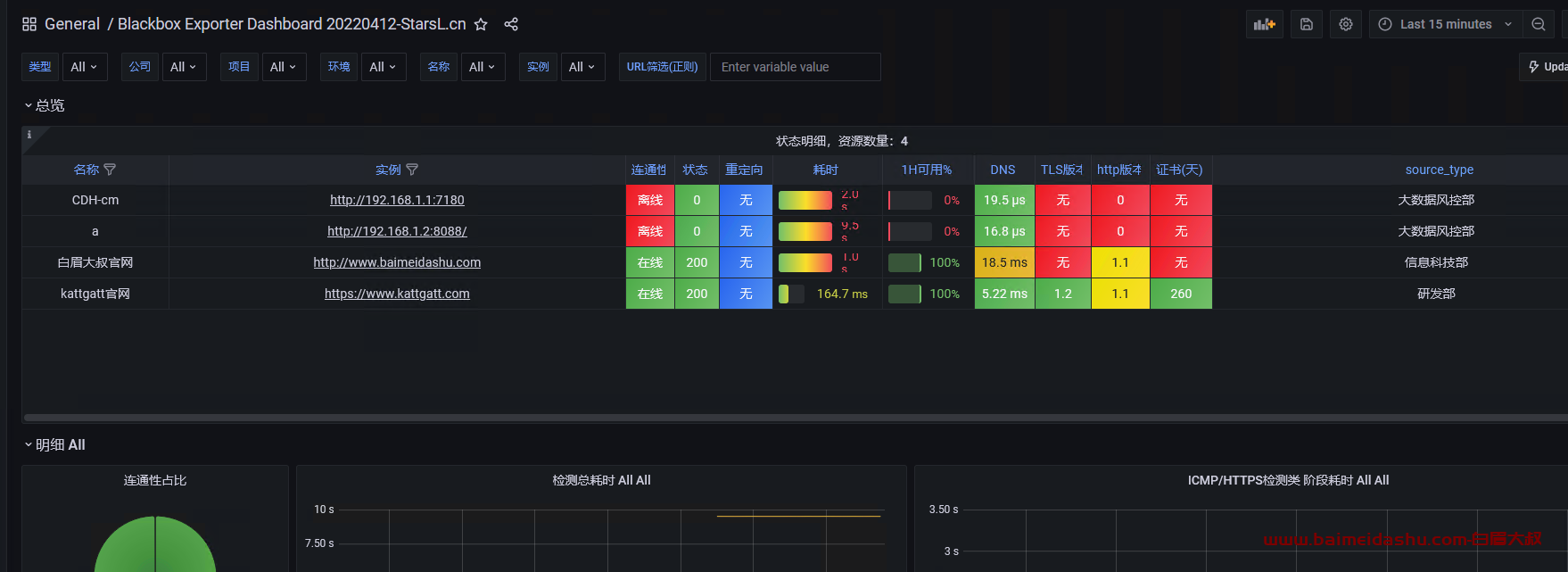
Task: Open link http://192.168.1.2:8088/
Action: [397, 231]
